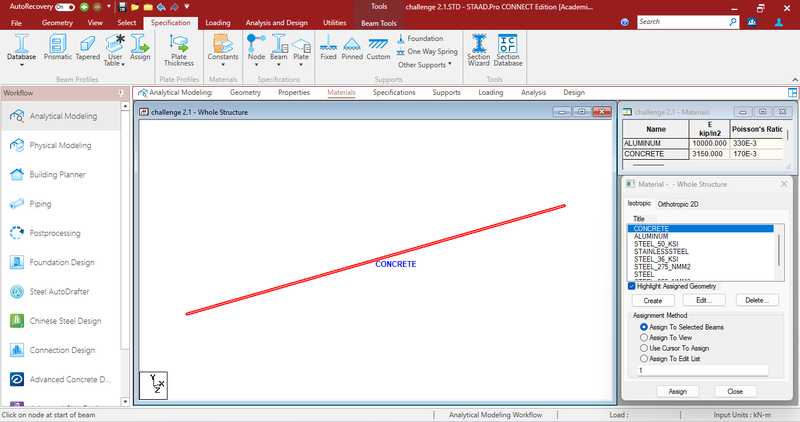Image resolution: width=800 pixels, height=422 pixels.
Task: Open the Prismatic beam profile tool
Action: pos(57,47)
